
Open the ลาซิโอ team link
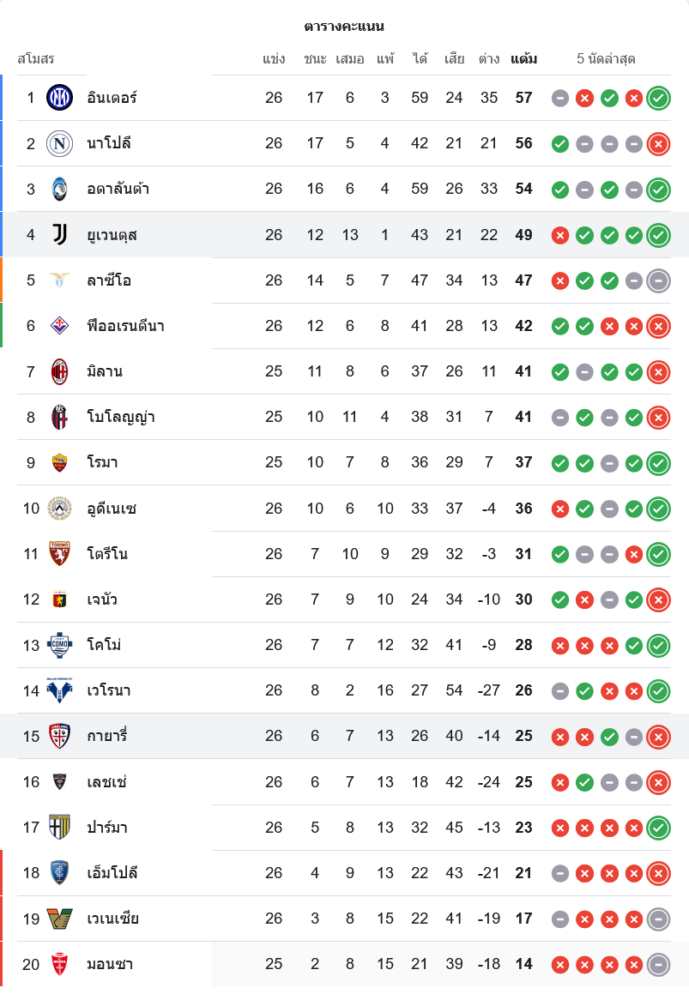coord(108,281)
